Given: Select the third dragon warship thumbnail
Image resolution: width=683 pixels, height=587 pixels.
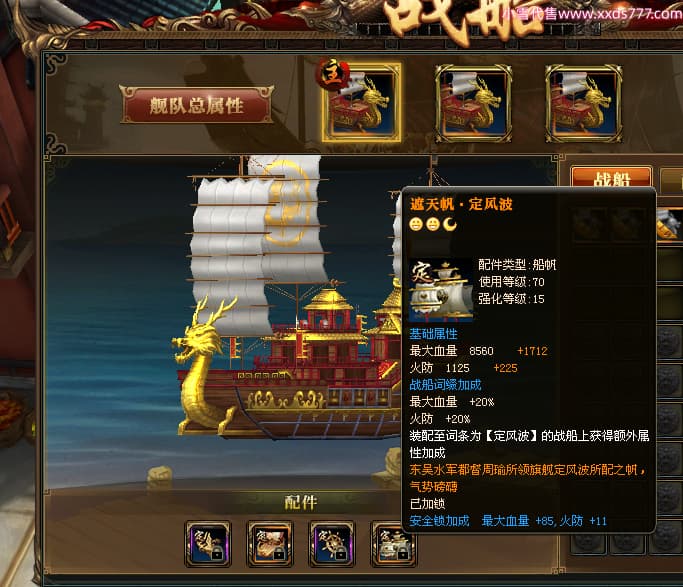Looking at the screenshot, I should click(x=584, y=104).
